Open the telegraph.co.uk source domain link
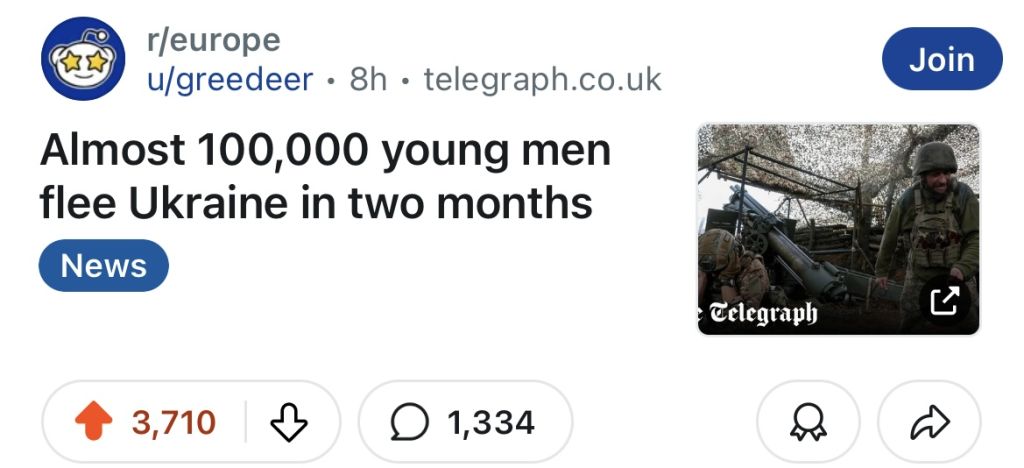Image resolution: width=1024 pixels, height=468 pixels. (542, 79)
